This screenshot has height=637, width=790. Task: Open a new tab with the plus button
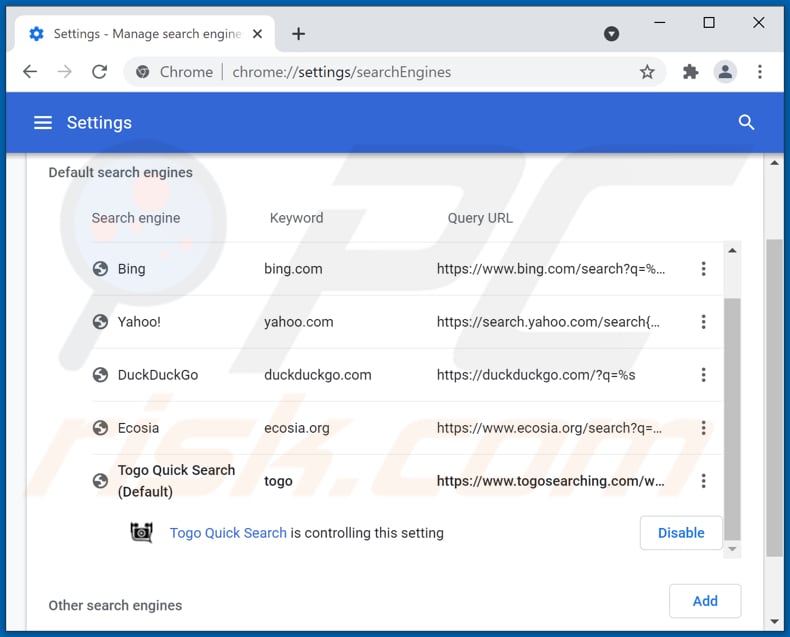point(298,34)
